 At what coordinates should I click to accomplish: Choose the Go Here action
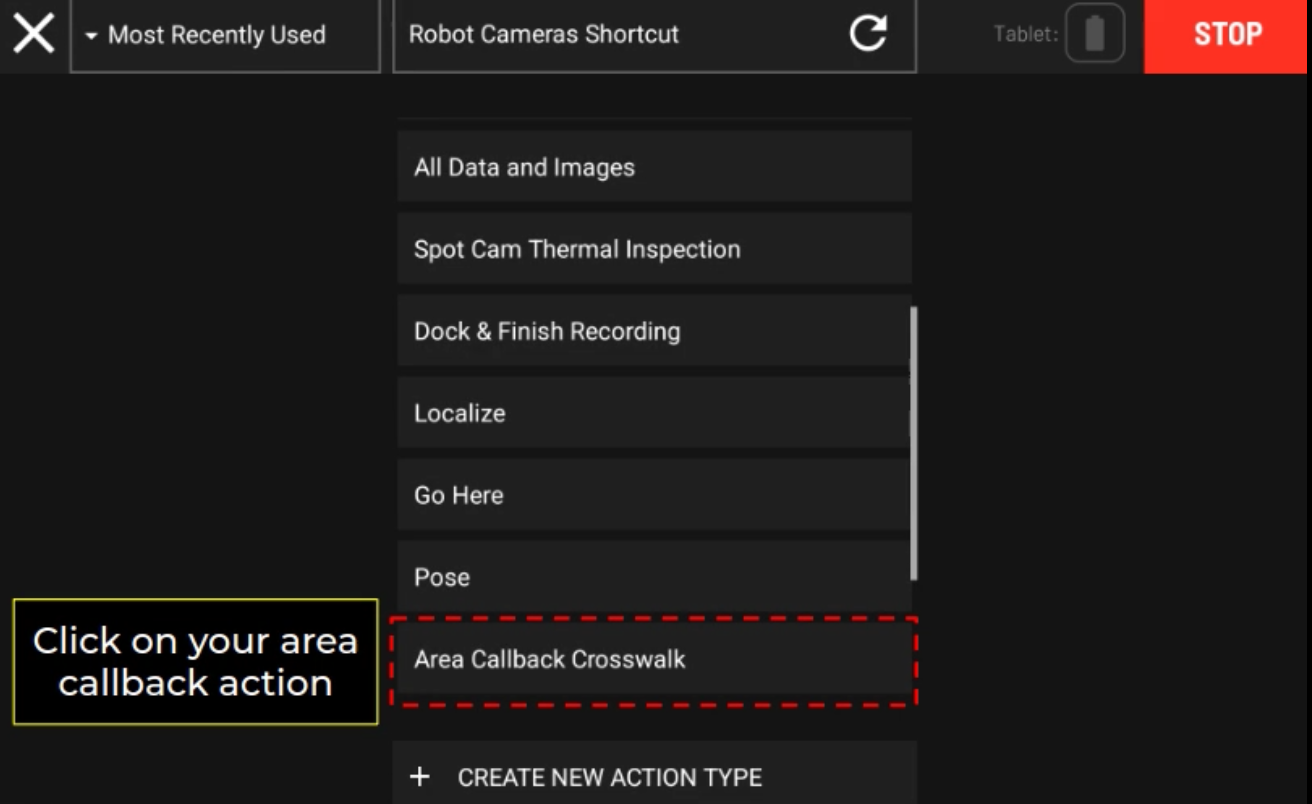click(x=654, y=495)
